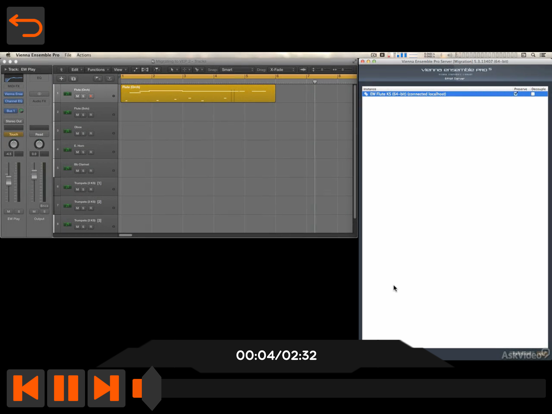Viewport: 552px width, 414px height.
Task: Click the Audio FX slot on Output strip
Action: 39,101
